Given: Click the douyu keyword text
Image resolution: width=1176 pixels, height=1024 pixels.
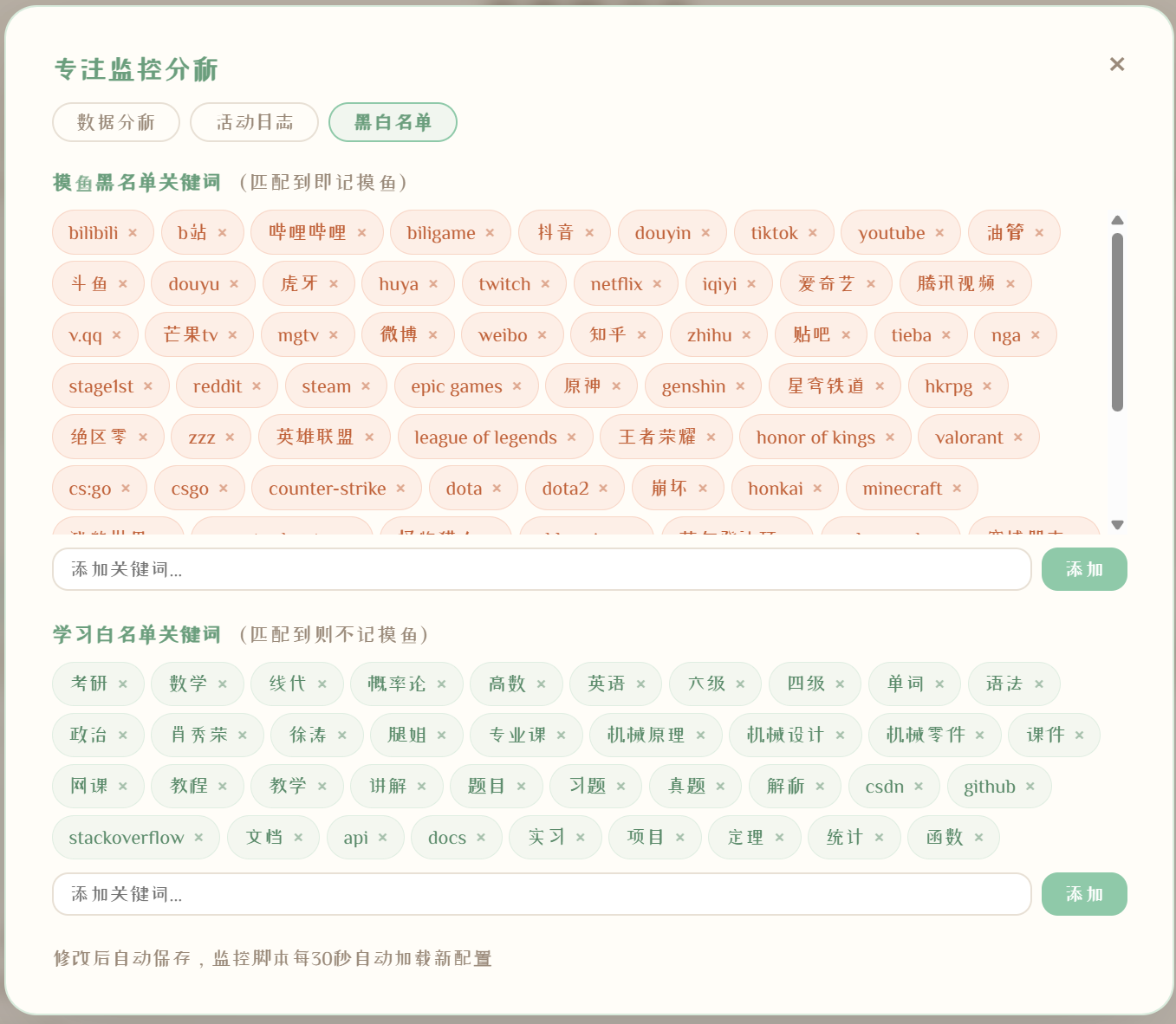Looking at the screenshot, I should tap(194, 284).
